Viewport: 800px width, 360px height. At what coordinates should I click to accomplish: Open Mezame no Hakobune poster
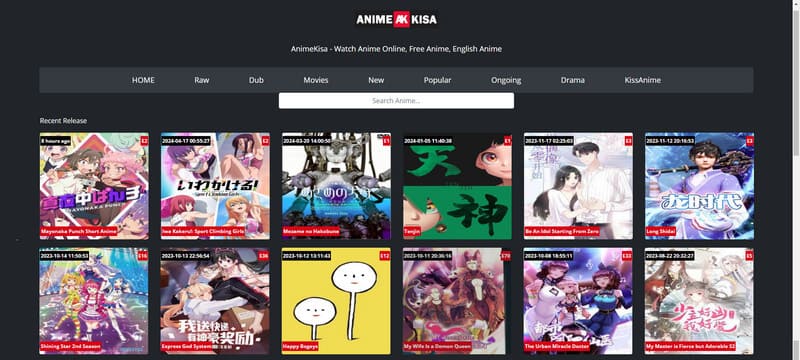[x=336, y=186]
